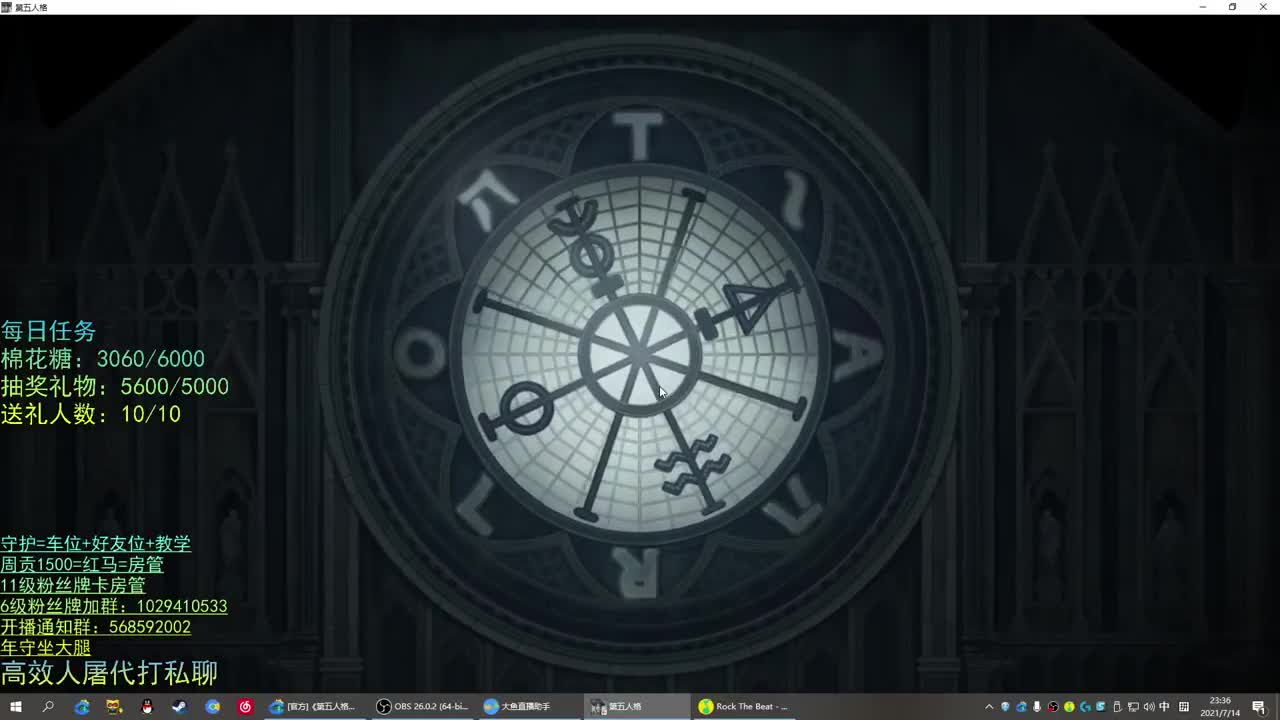Click the 高效人屠代打私聊 text
The height and width of the screenshot is (720, 1280).
click(109, 673)
